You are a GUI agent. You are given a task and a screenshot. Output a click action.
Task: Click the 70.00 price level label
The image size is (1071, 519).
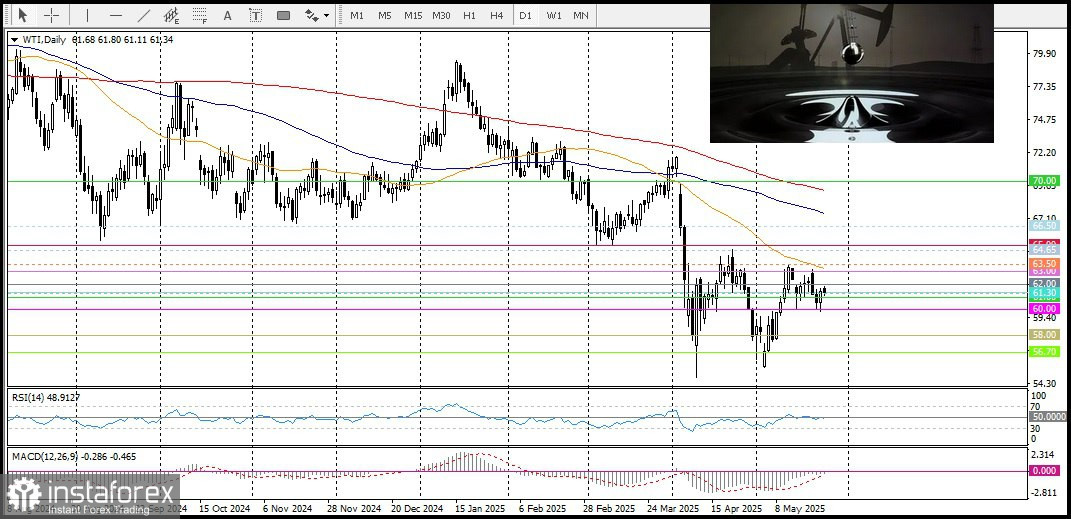tap(1045, 181)
